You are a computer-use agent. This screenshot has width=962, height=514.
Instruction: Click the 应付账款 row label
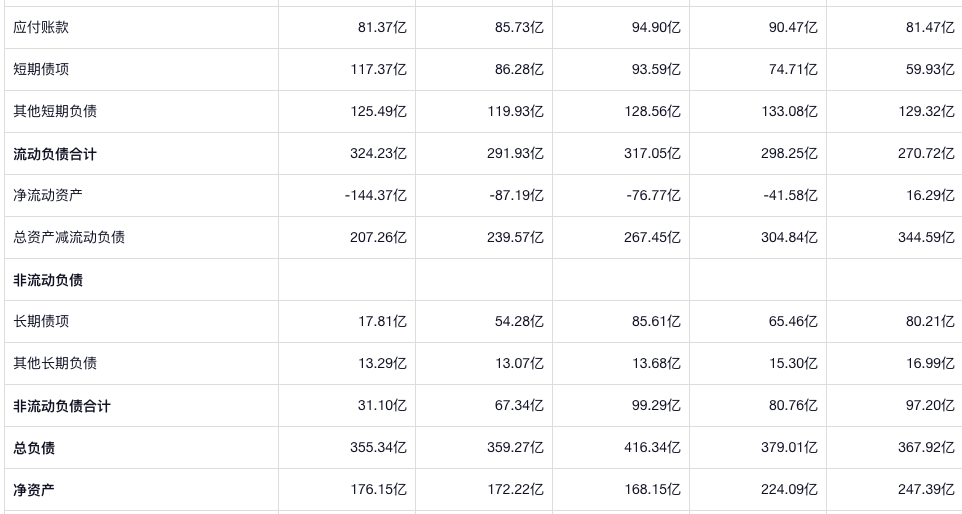click(x=41, y=28)
